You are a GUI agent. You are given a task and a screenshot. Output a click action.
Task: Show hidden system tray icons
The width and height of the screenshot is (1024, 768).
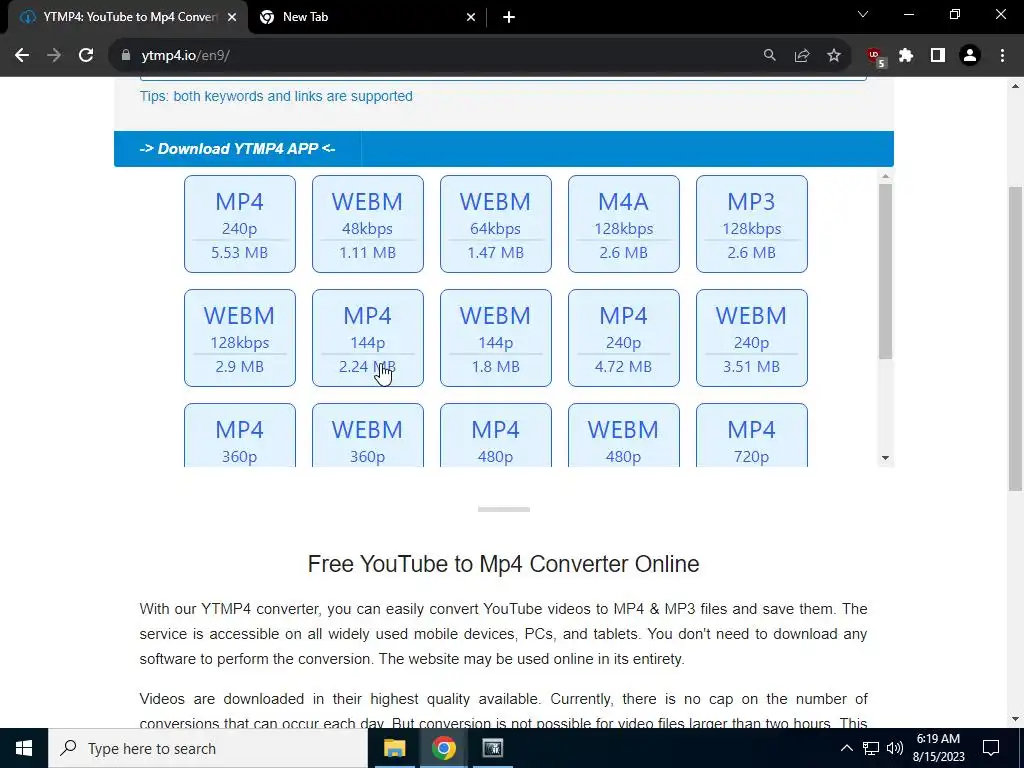pyautogui.click(x=846, y=748)
